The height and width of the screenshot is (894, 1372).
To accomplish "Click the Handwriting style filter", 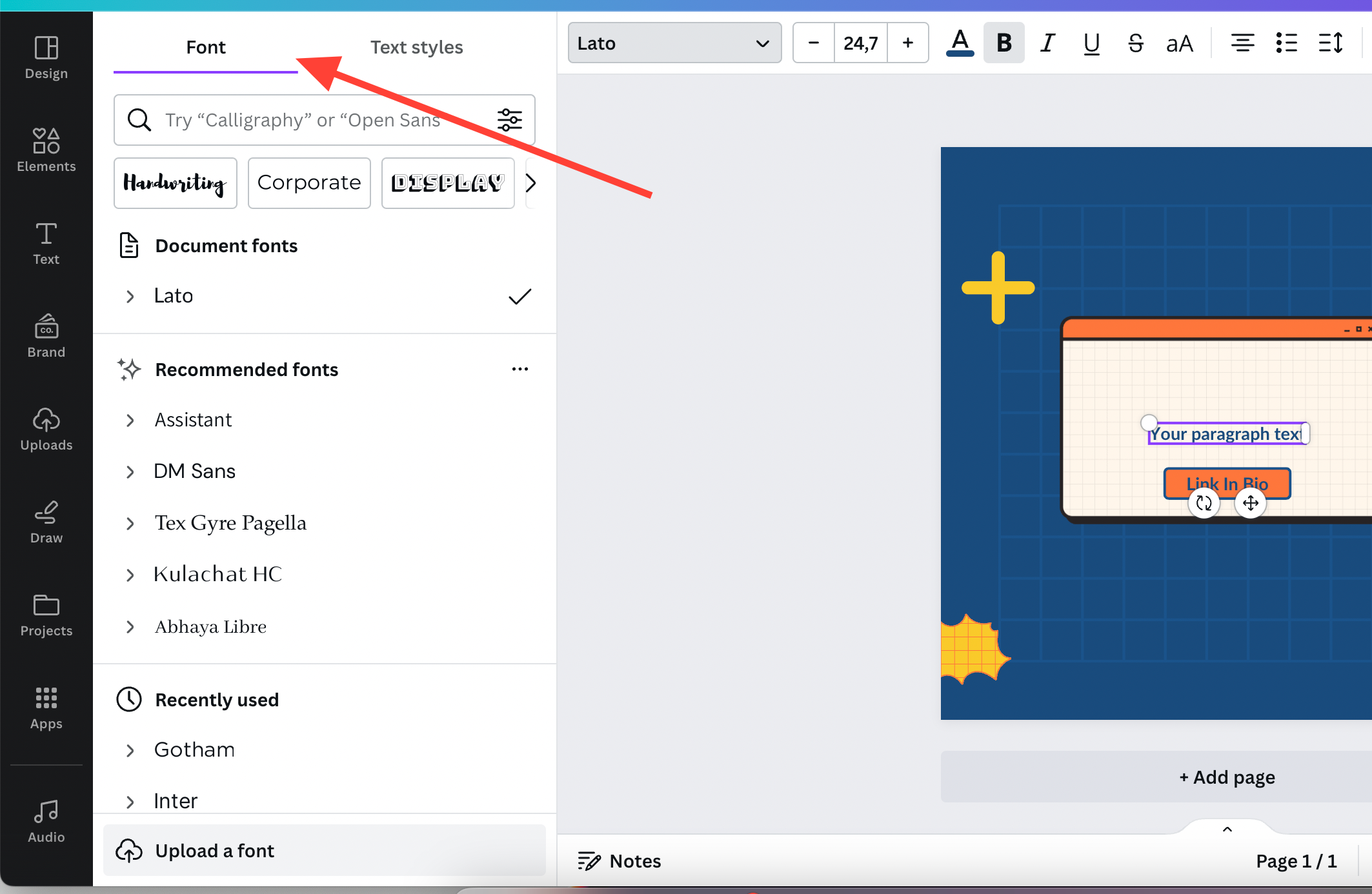I will click(175, 182).
